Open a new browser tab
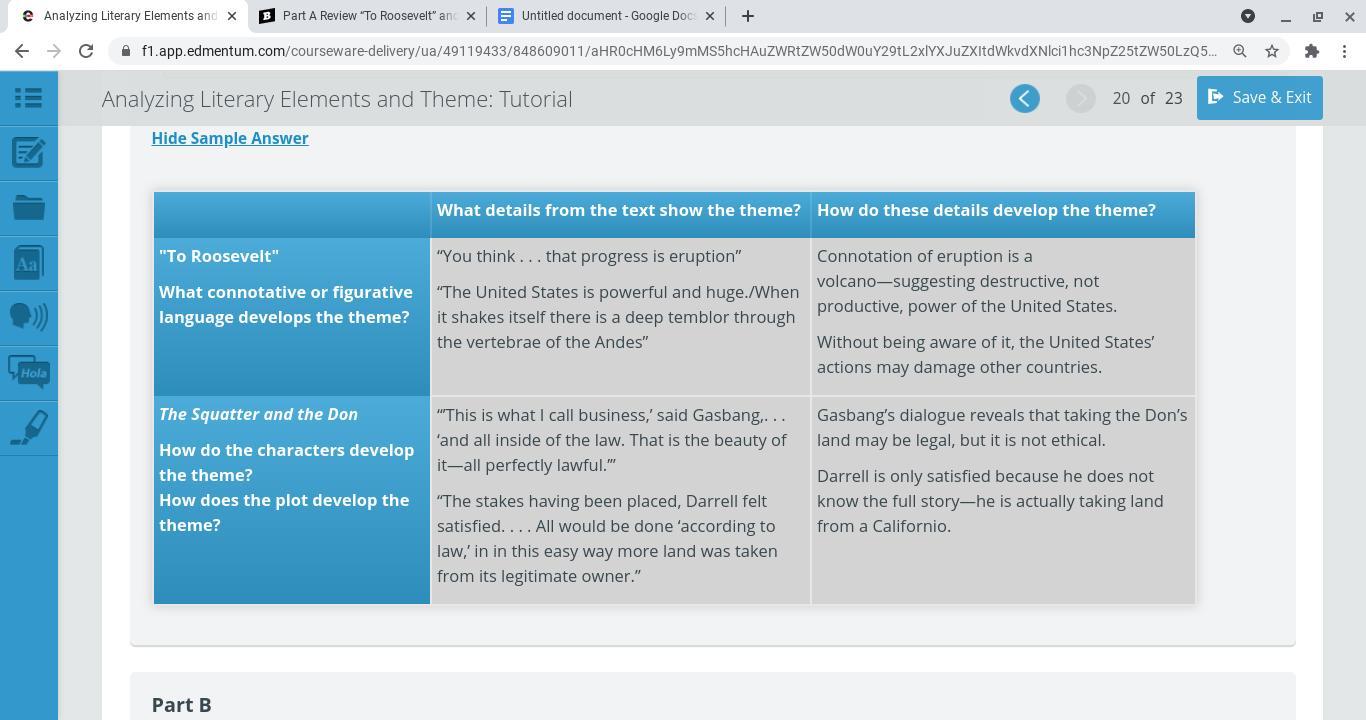Viewport: 1366px width, 720px height. click(747, 16)
